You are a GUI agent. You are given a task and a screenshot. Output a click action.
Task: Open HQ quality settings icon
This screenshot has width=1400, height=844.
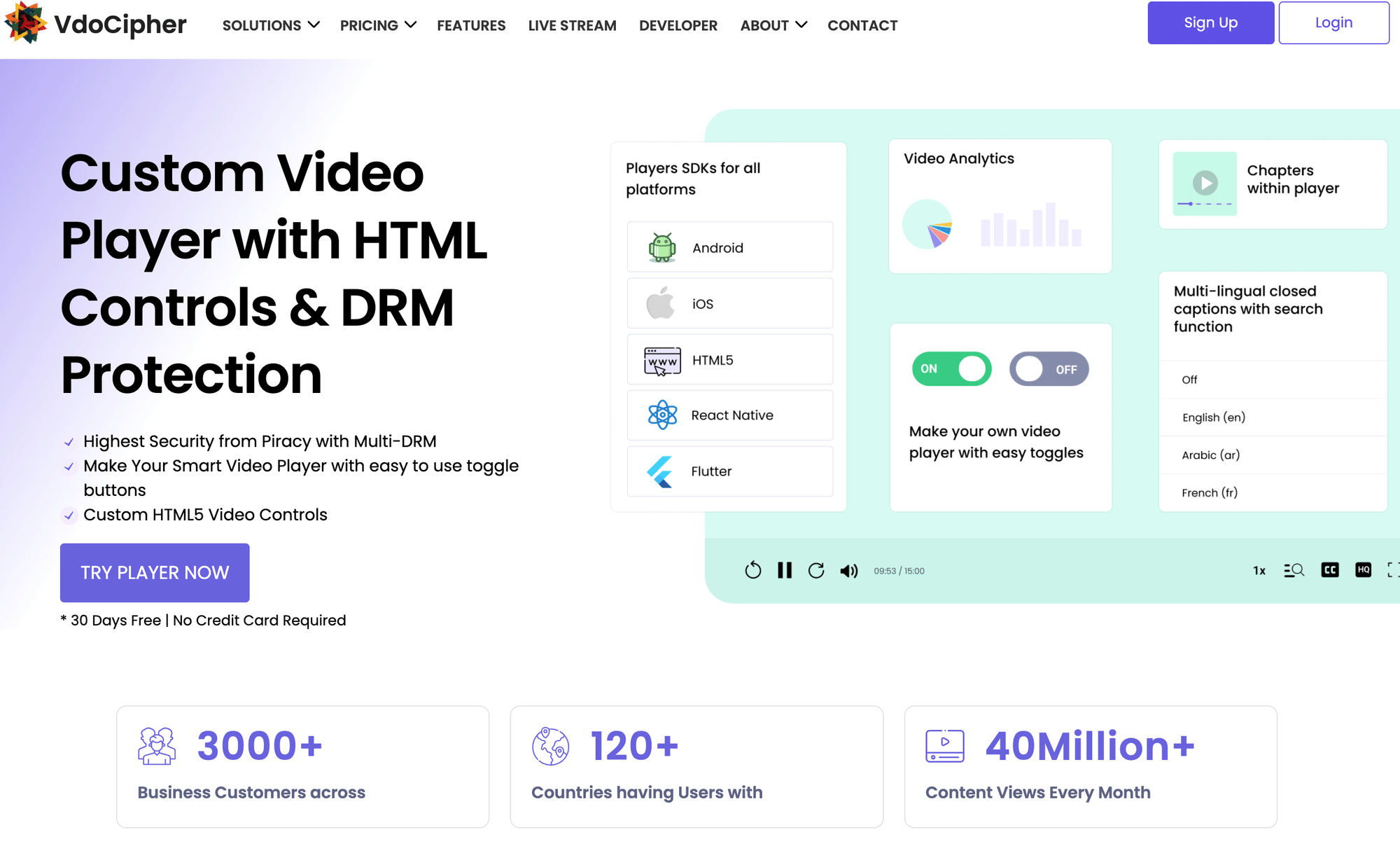click(x=1363, y=570)
